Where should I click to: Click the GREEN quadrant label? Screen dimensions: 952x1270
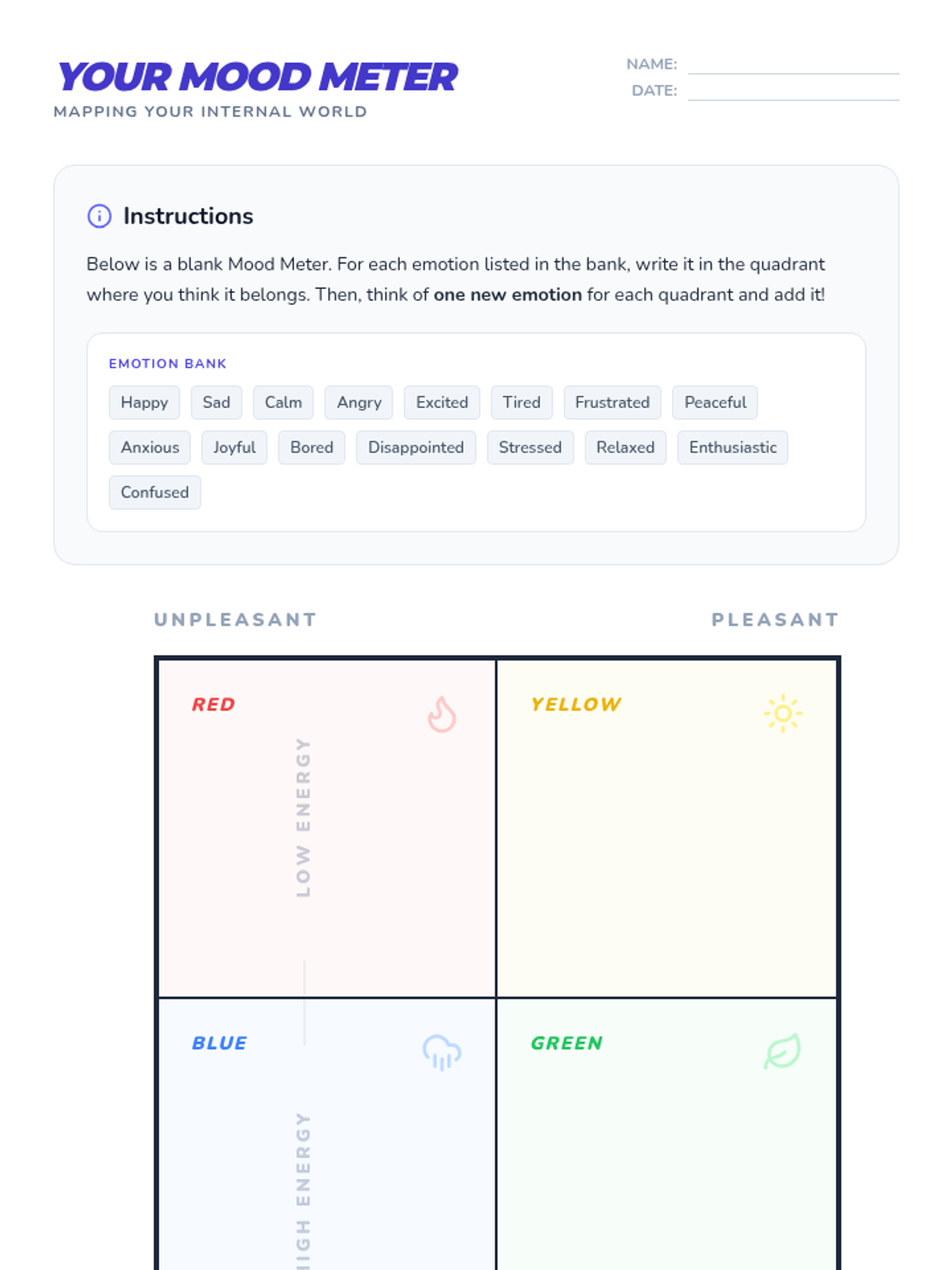point(566,1043)
